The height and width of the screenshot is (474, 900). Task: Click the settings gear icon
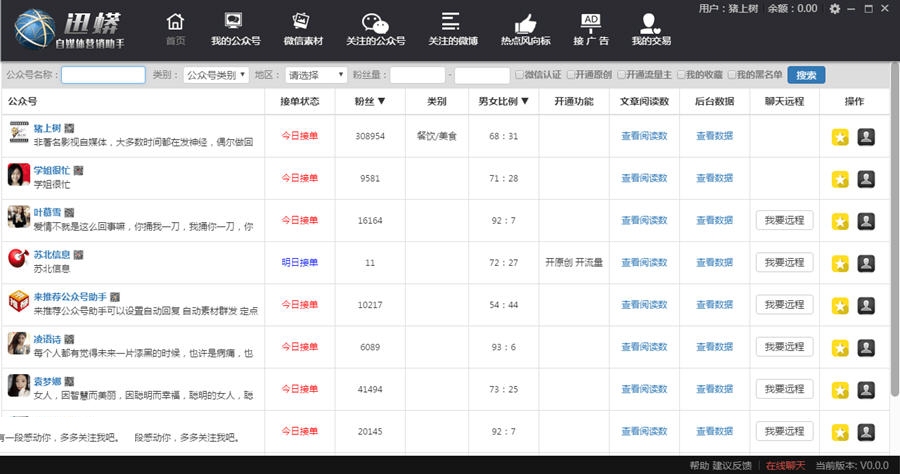coord(835,9)
